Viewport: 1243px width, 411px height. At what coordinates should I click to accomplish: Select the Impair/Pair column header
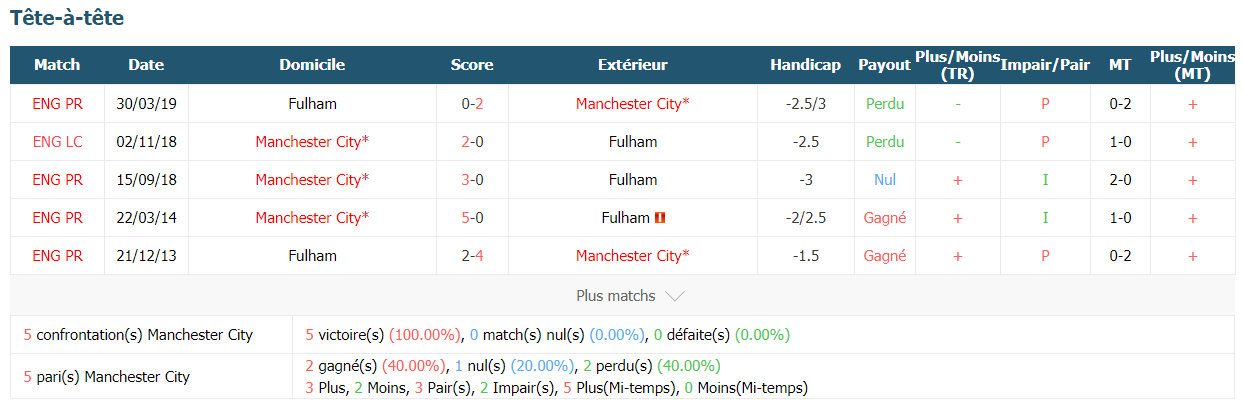[x=1045, y=65]
